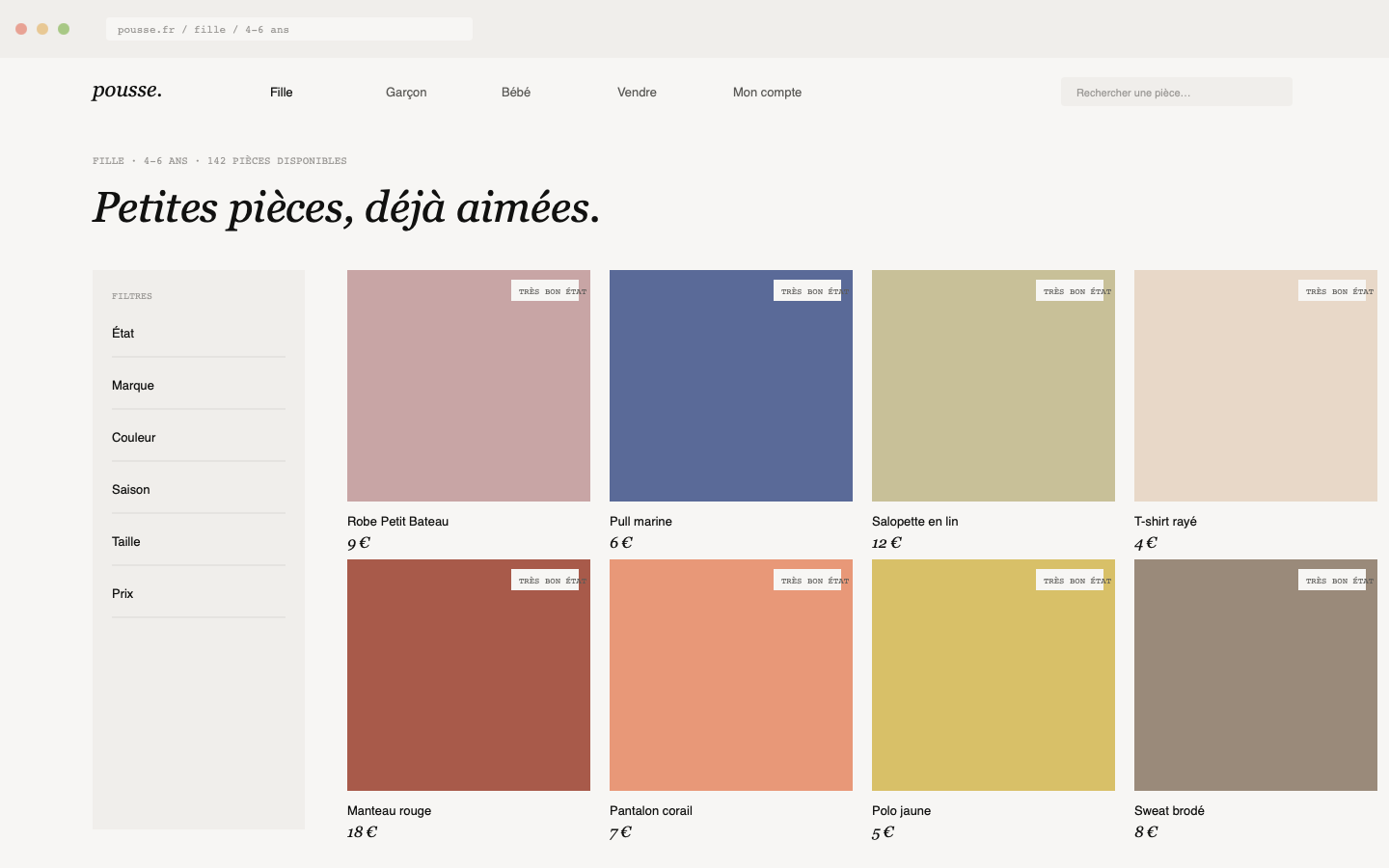Screen dimensions: 1389x868
Task: Expand the Marque filter
Action: pyautogui.click(x=199, y=386)
